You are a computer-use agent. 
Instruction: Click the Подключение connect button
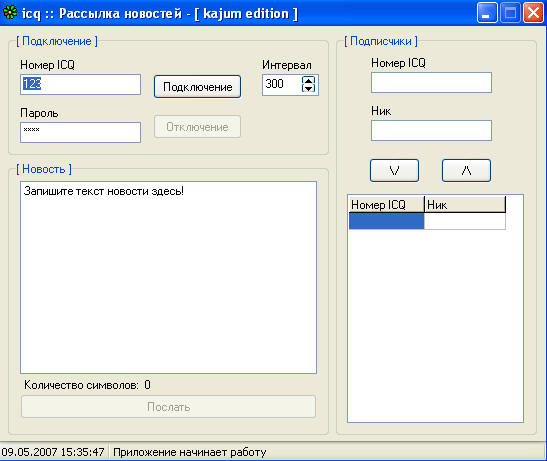pos(197,87)
